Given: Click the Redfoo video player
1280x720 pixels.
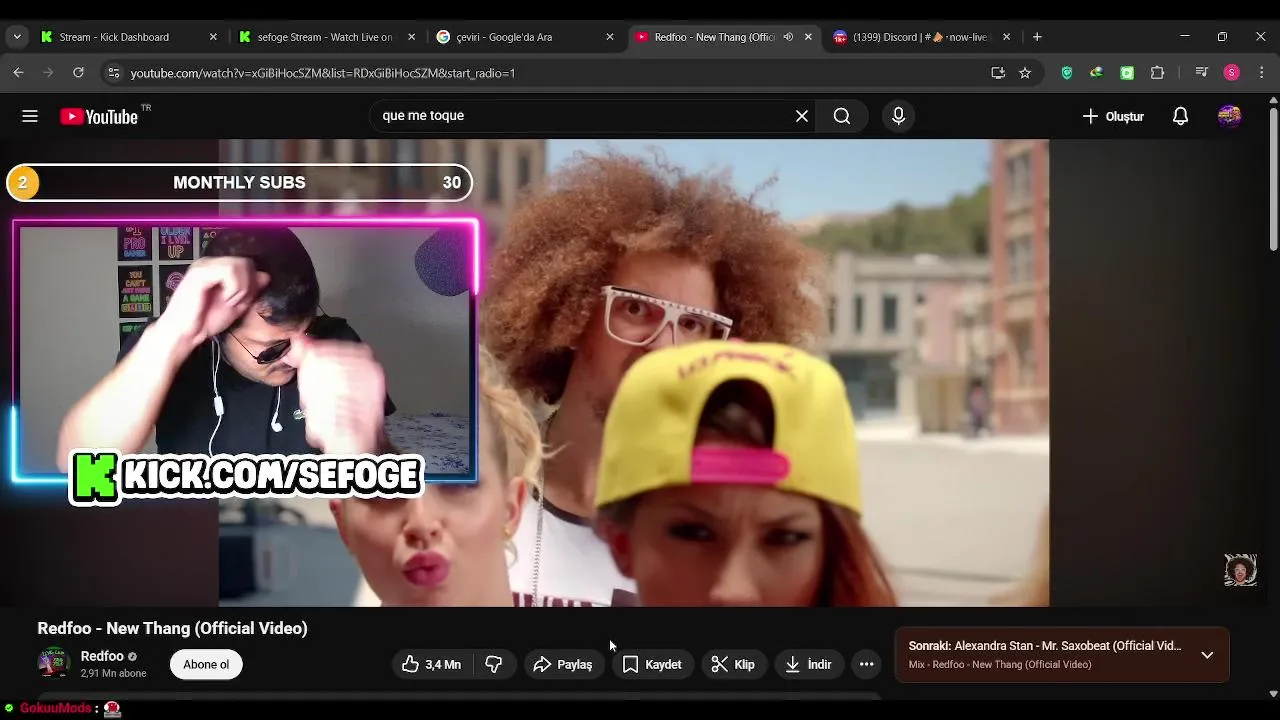Looking at the screenshot, I should (634, 372).
